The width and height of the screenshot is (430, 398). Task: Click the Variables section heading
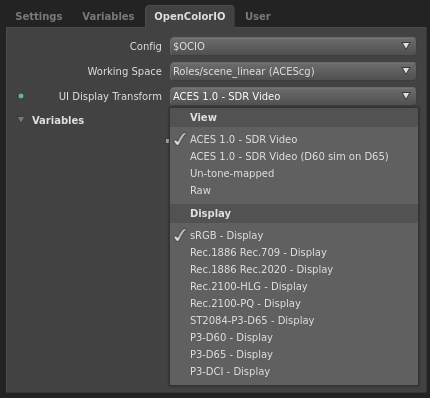58,120
